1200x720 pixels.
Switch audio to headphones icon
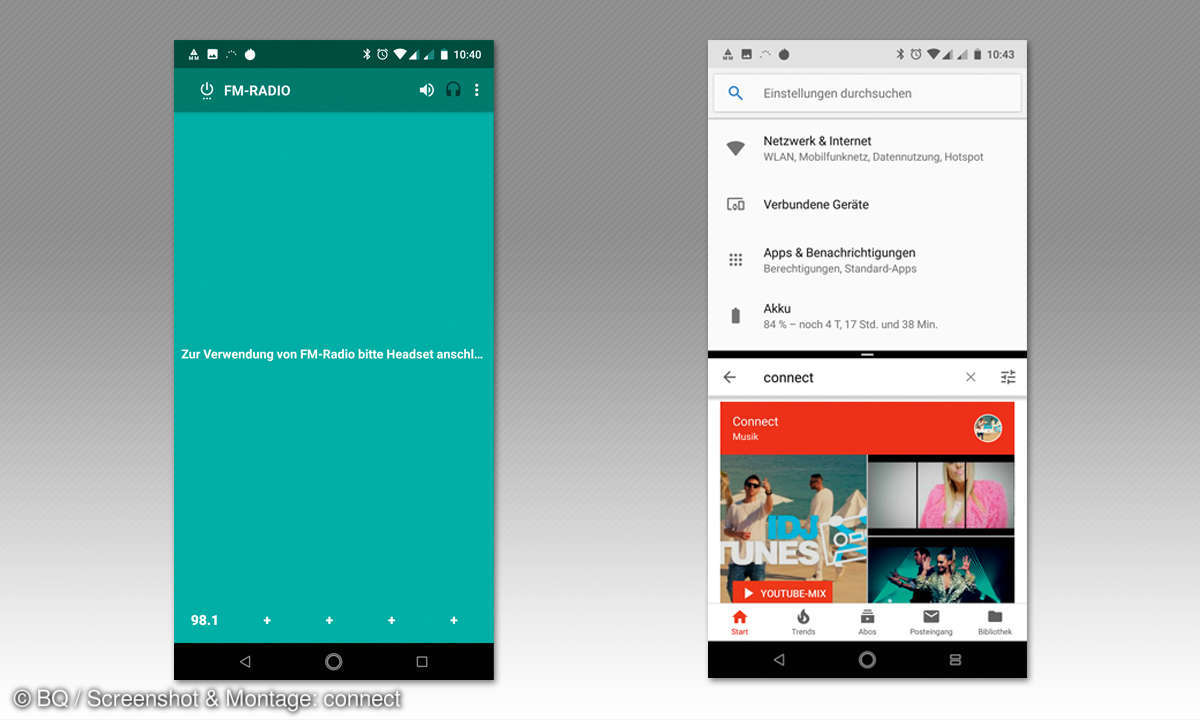453,90
